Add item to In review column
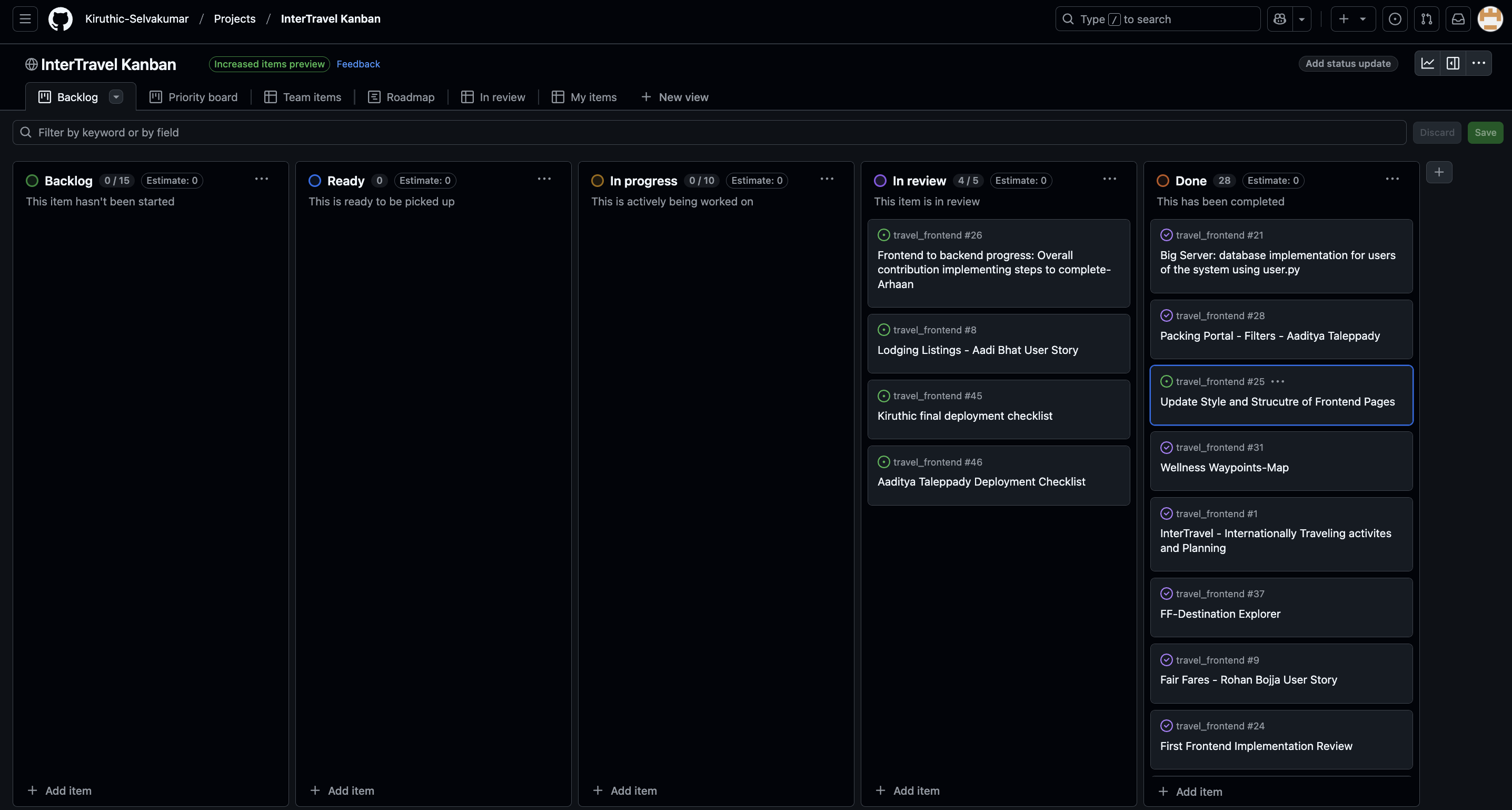Viewport: 1512px width, 810px height. [x=908, y=791]
